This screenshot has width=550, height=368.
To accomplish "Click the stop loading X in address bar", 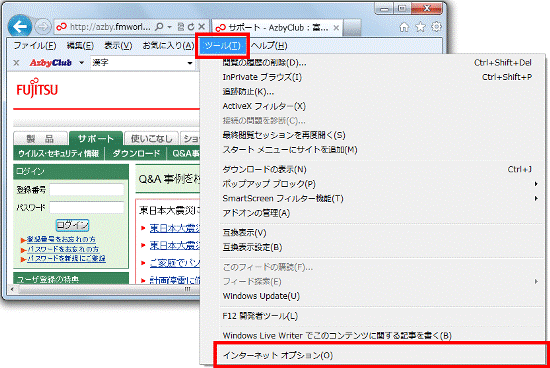I will (202, 27).
